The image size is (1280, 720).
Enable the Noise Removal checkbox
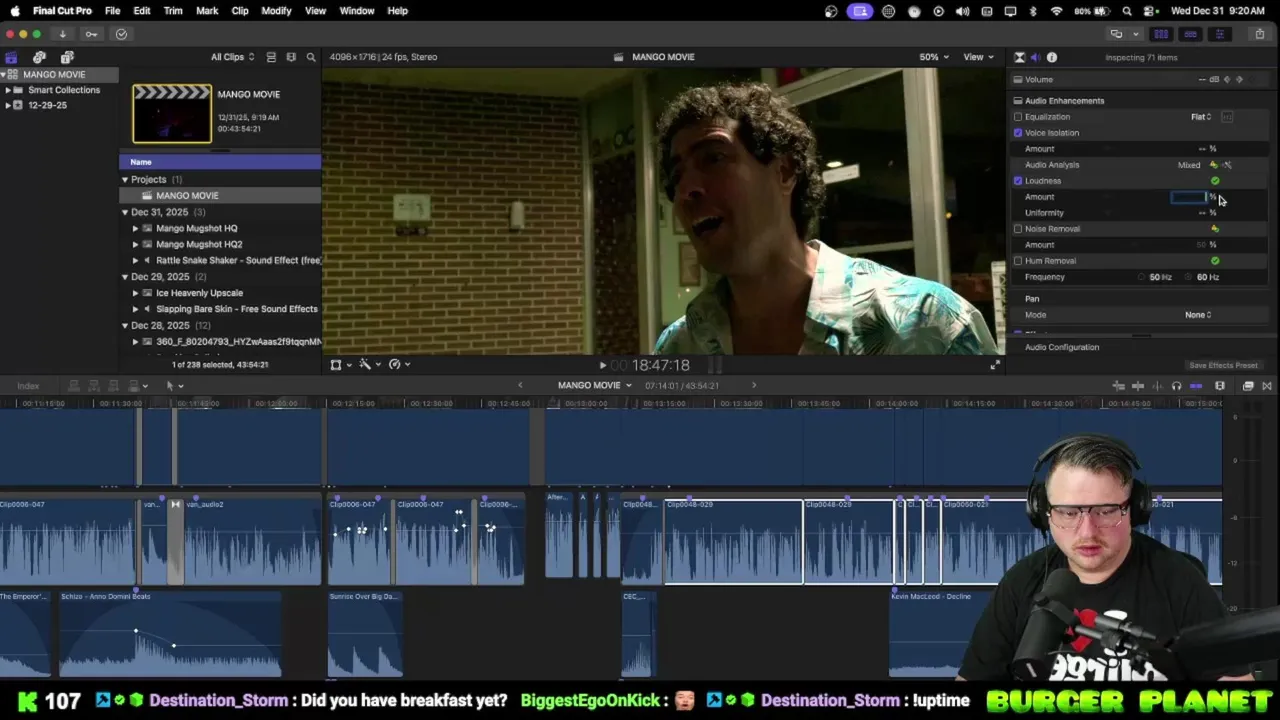point(1018,229)
